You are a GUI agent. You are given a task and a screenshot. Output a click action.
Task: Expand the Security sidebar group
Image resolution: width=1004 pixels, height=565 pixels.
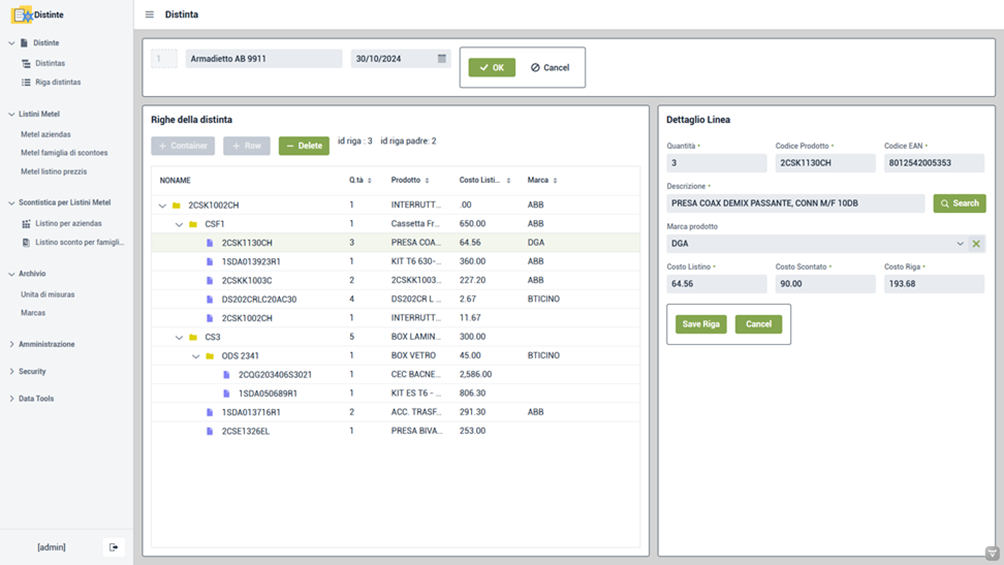(12, 372)
